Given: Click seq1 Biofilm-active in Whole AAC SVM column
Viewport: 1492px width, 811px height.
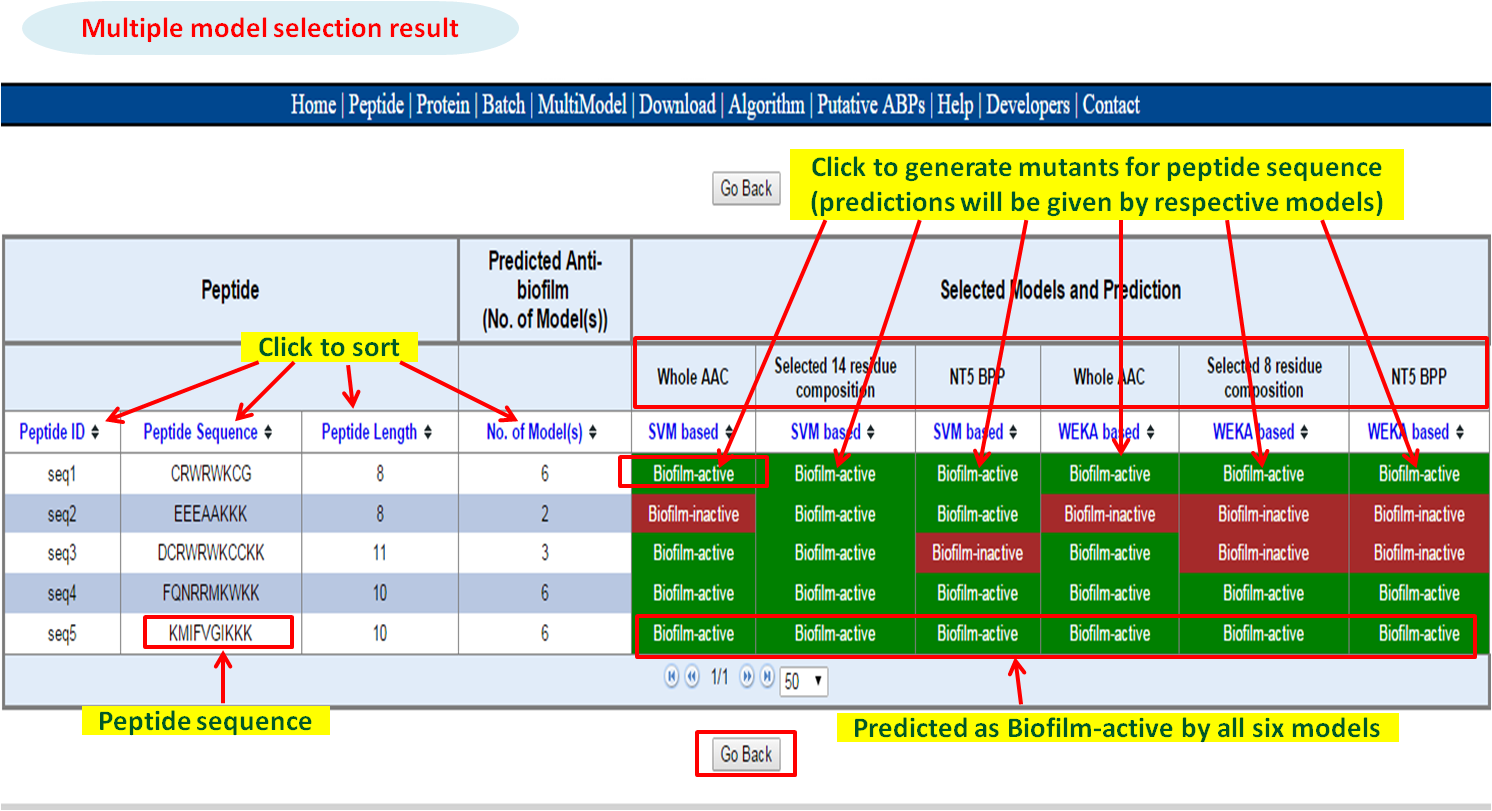Looking at the screenshot, I should [693, 473].
